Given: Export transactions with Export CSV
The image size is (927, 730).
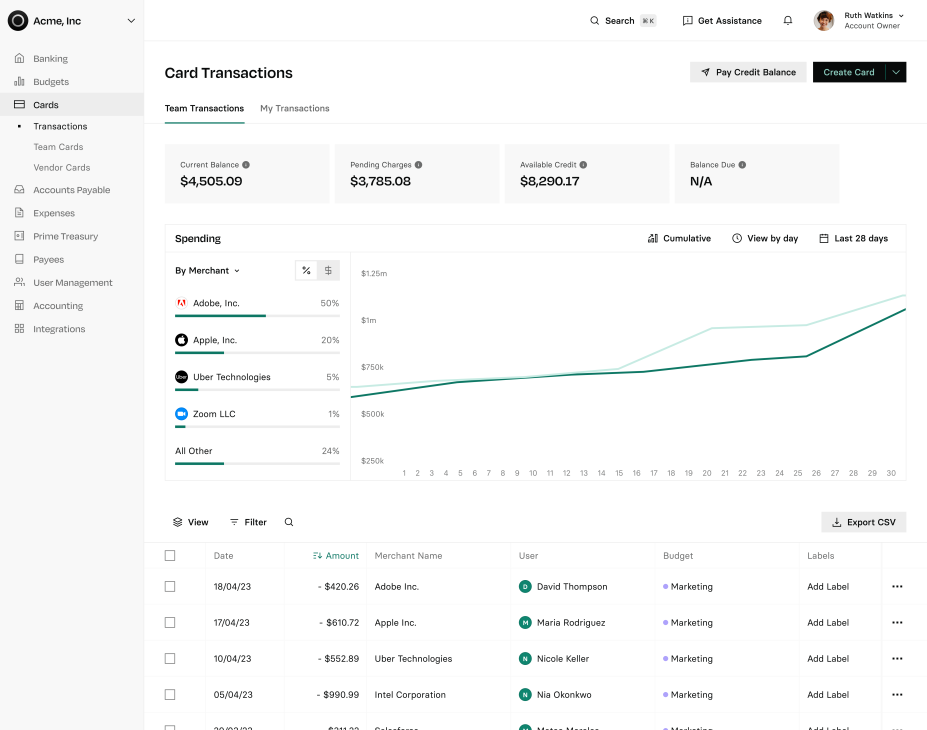Looking at the screenshot, I should click(863, 522).
